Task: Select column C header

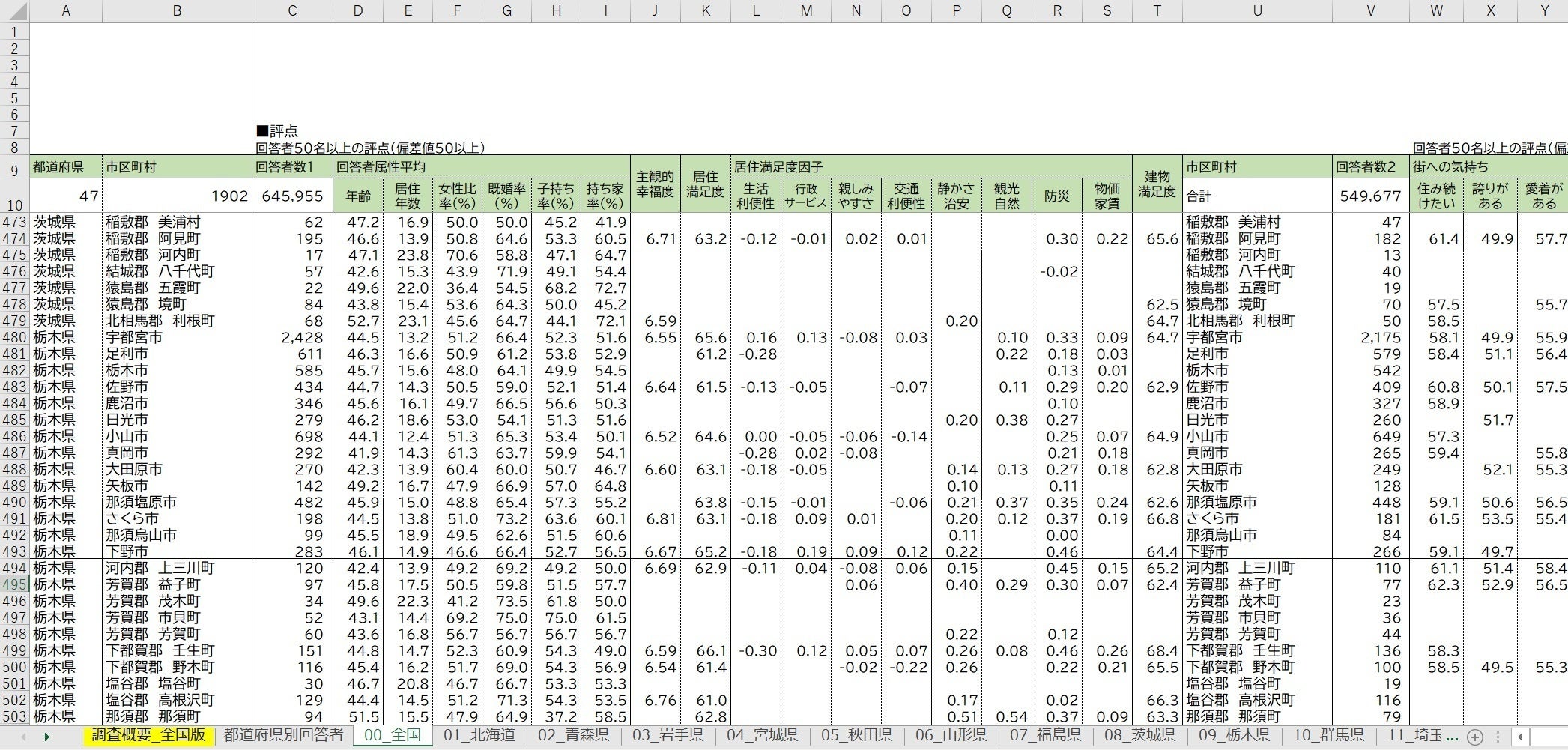Action: tap(292, 10)
